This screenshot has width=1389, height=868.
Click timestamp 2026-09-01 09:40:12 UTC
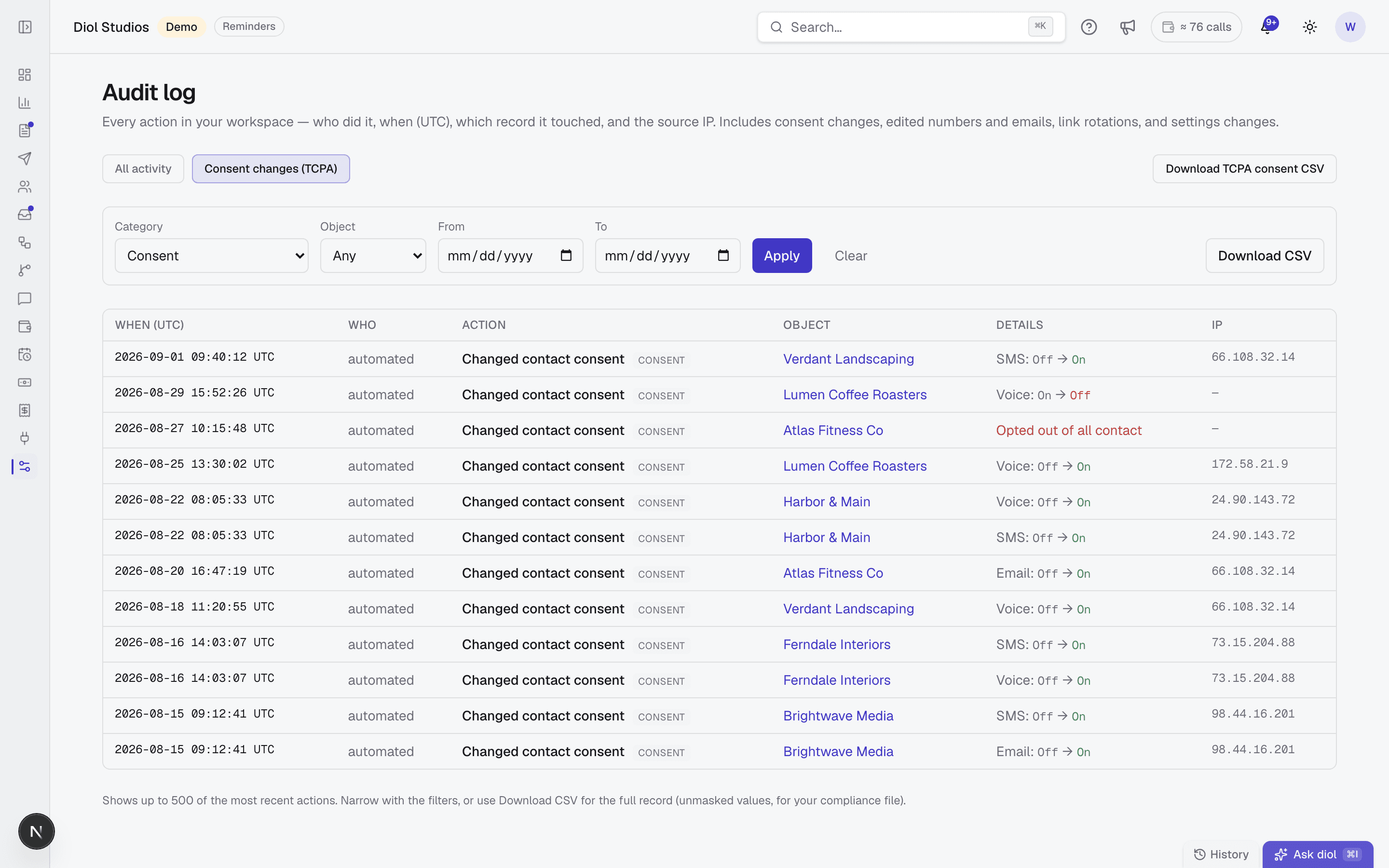tap(194, 357)
